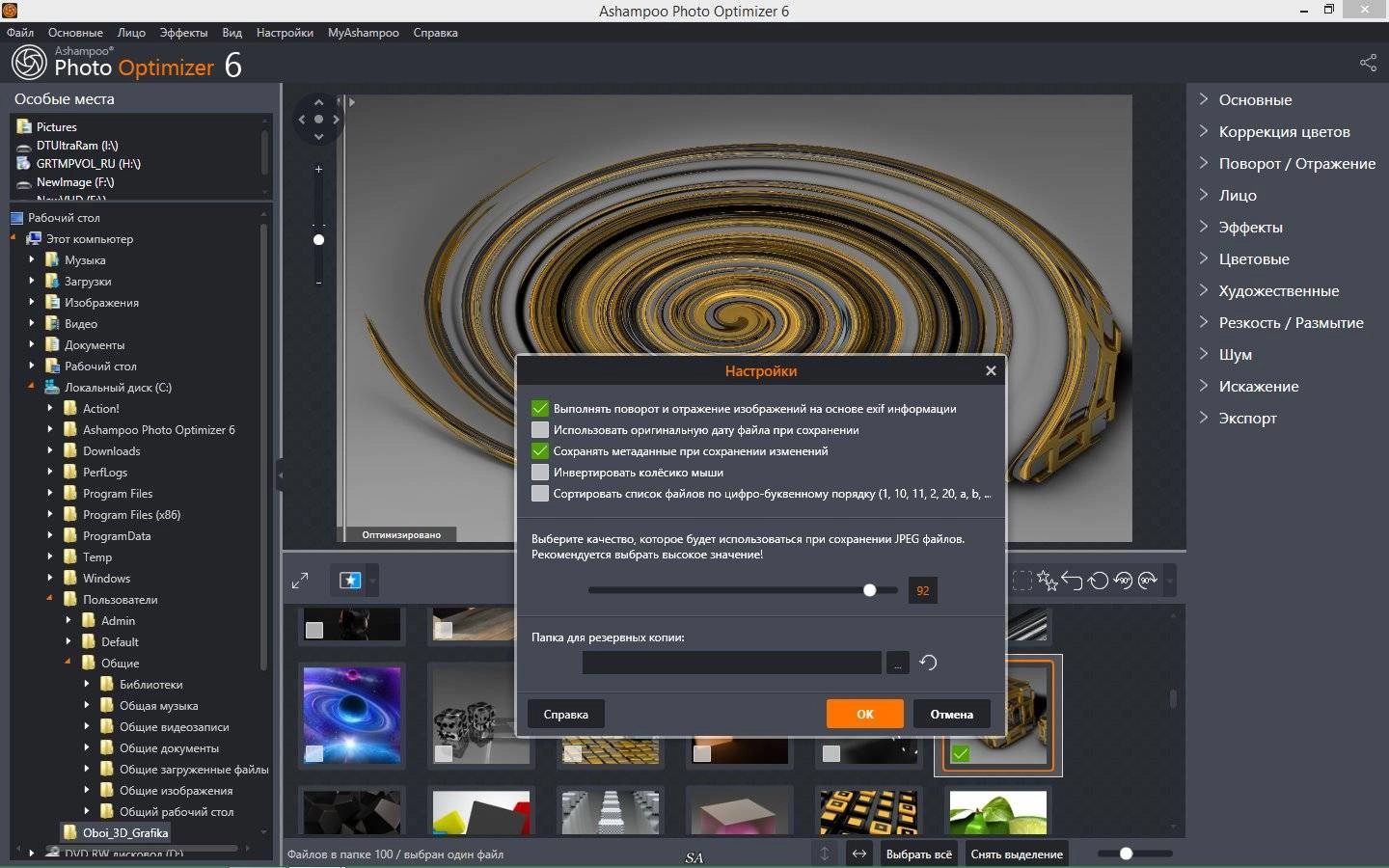Expand the Музыка folder tree node
Viewport: 1389px width, 868px height.
pyautogui.click(x=32, y=259)
